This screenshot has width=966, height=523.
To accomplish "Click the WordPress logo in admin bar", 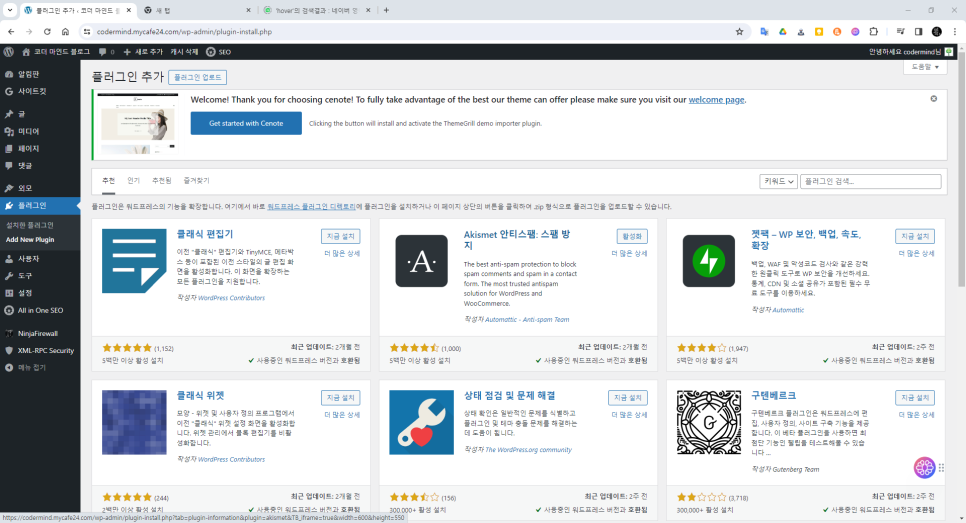I will coord(9,52).
